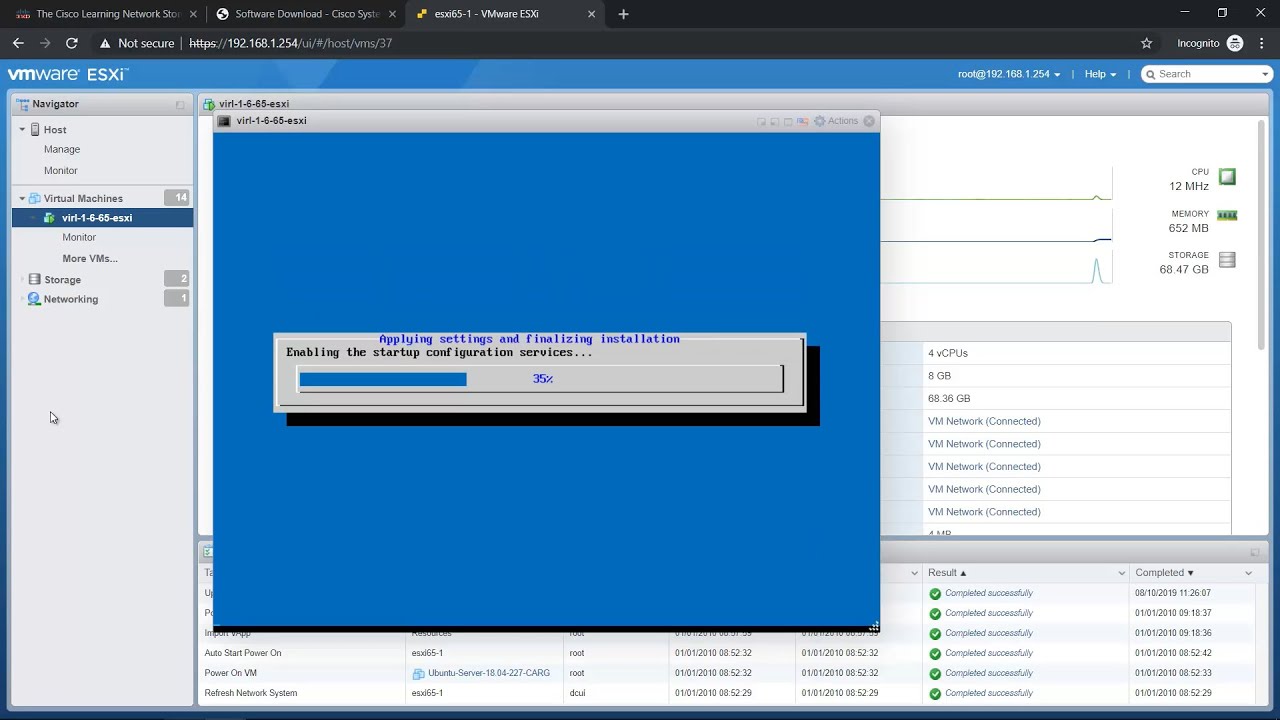Click the green check for Power On VM
The image size is (1280, 720).
(x=935, y=673)
